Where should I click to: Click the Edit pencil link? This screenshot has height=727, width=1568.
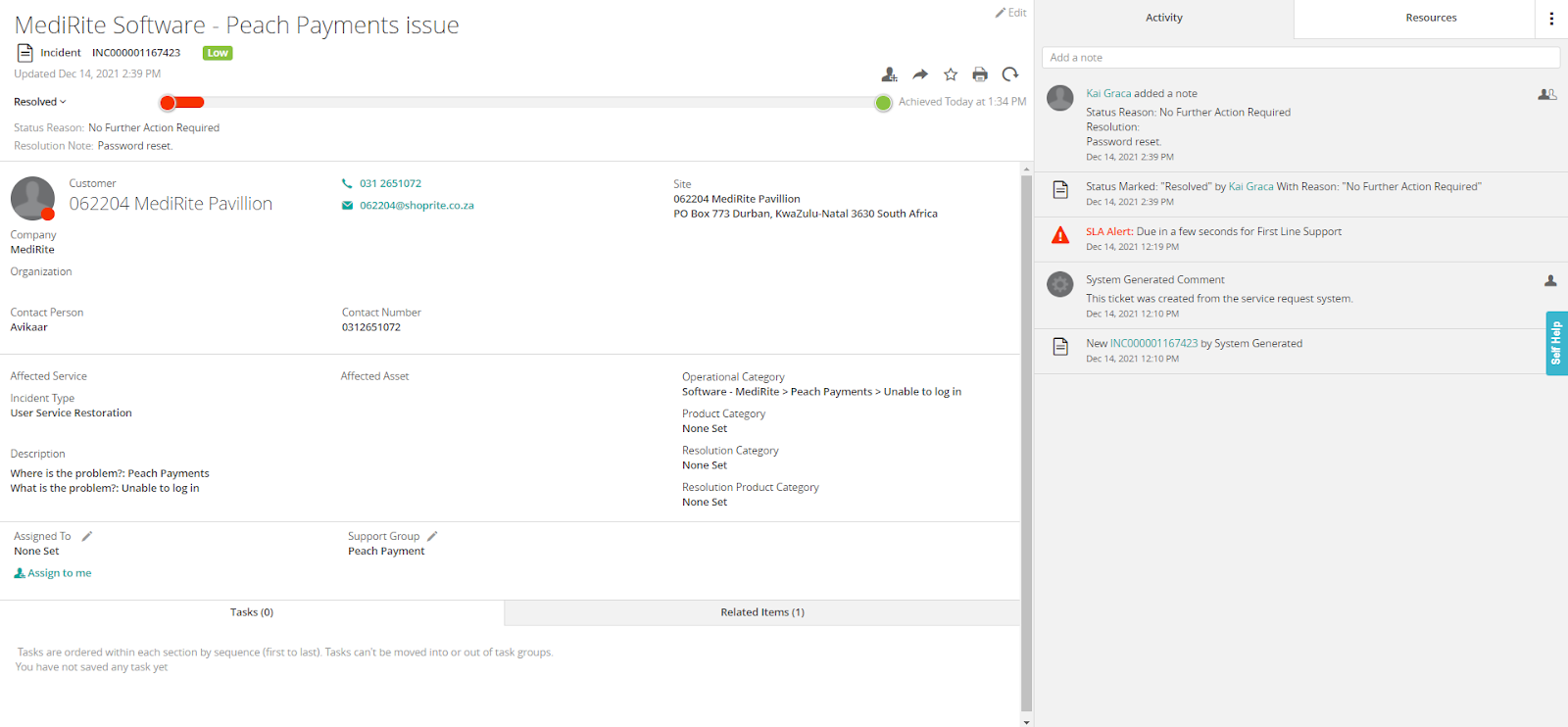pos(1010,13)
